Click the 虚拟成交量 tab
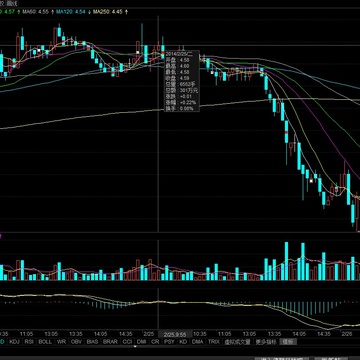The height and width of the screenshot is (360, 360). pos(237,342)
